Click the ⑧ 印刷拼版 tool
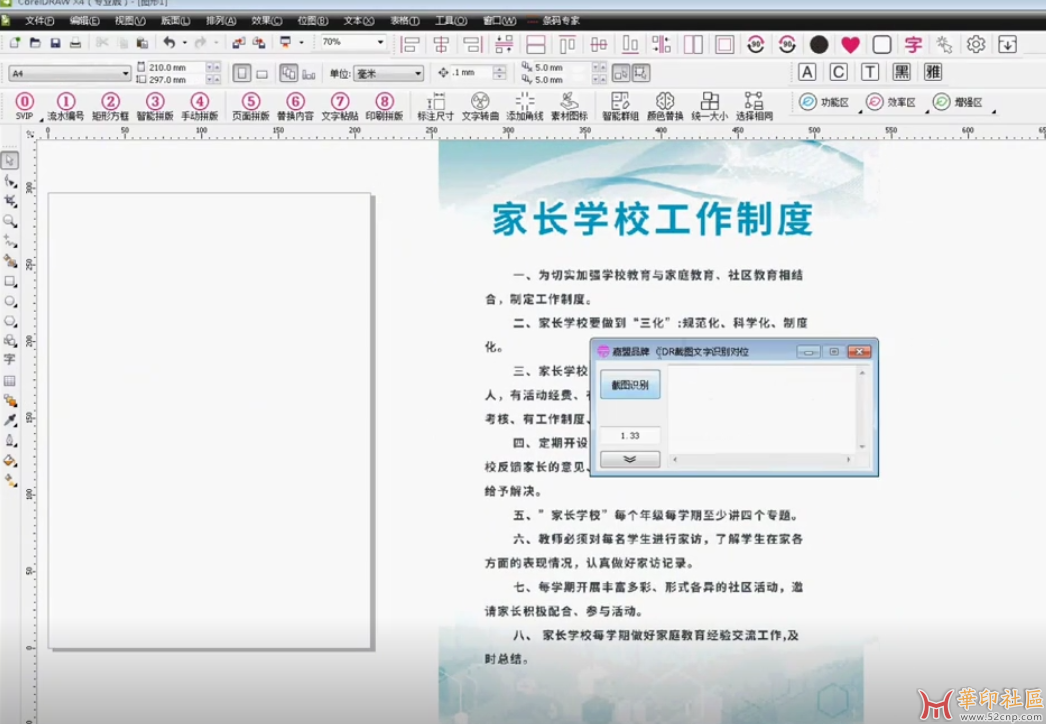The width and height of the screenshot is (1046, 724). point(384,106)
